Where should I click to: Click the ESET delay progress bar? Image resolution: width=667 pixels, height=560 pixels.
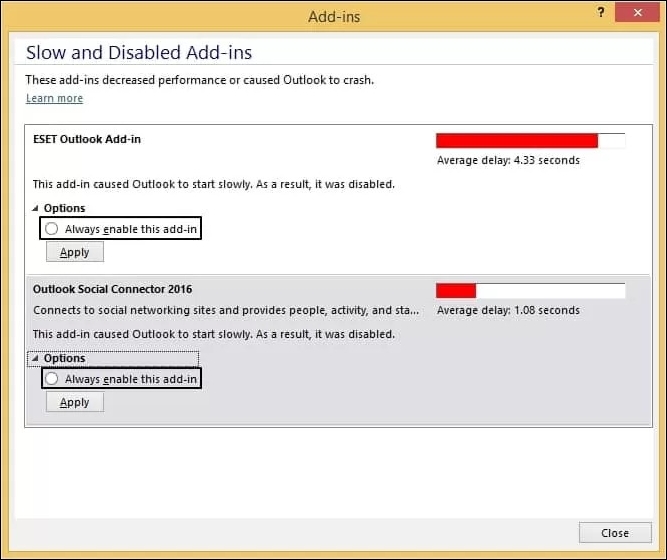tap(530, 140)
